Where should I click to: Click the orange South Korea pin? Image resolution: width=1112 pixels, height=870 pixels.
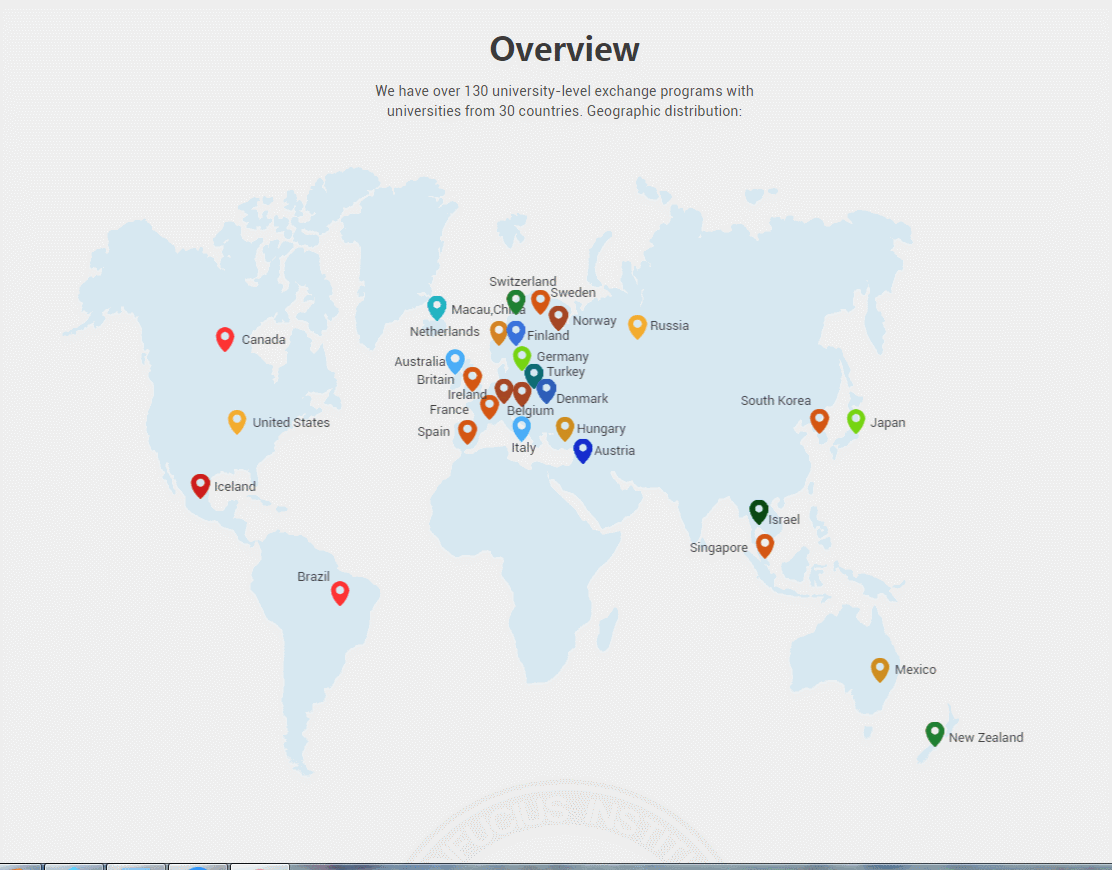[x=819, y=420]
